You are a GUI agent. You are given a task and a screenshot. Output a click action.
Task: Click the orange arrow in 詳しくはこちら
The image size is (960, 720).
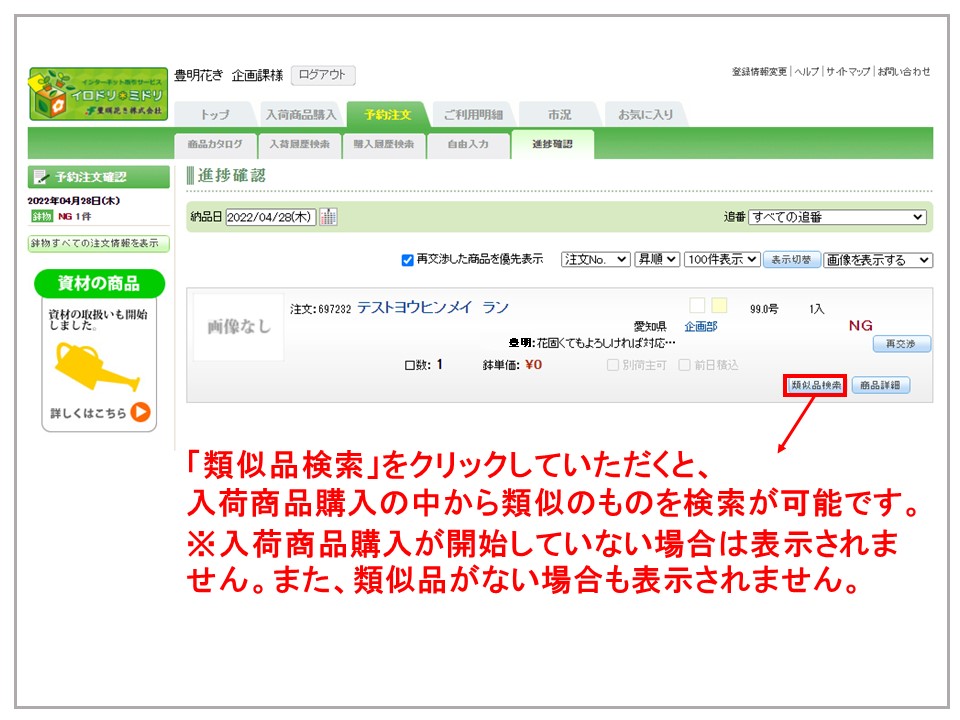pos(140,412)
